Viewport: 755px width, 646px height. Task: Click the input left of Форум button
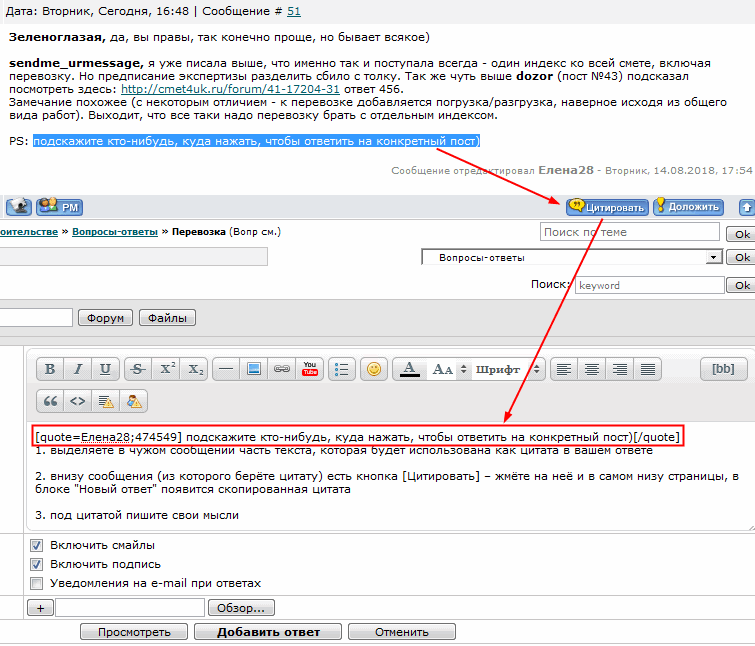36,318
